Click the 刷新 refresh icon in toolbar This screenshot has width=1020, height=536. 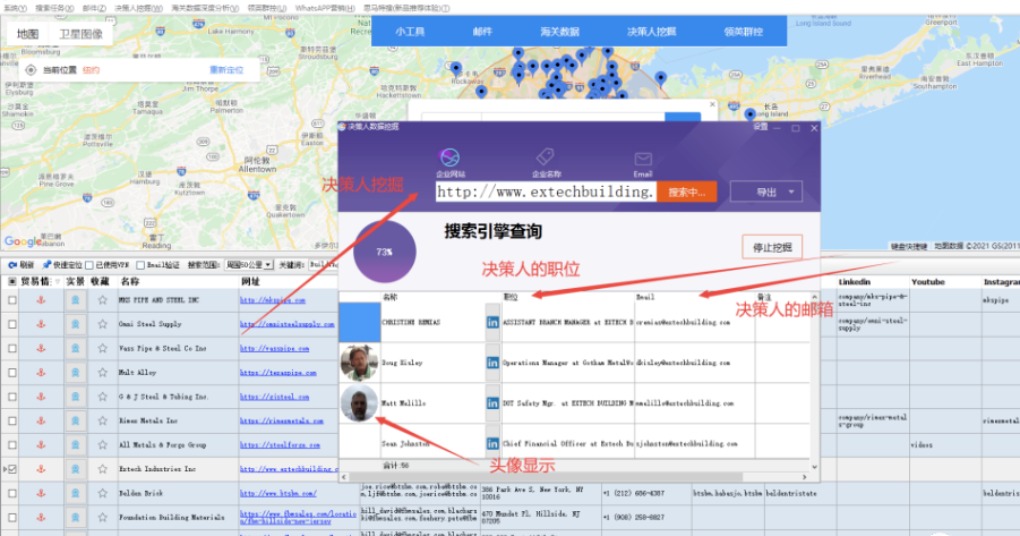[12, 265]
